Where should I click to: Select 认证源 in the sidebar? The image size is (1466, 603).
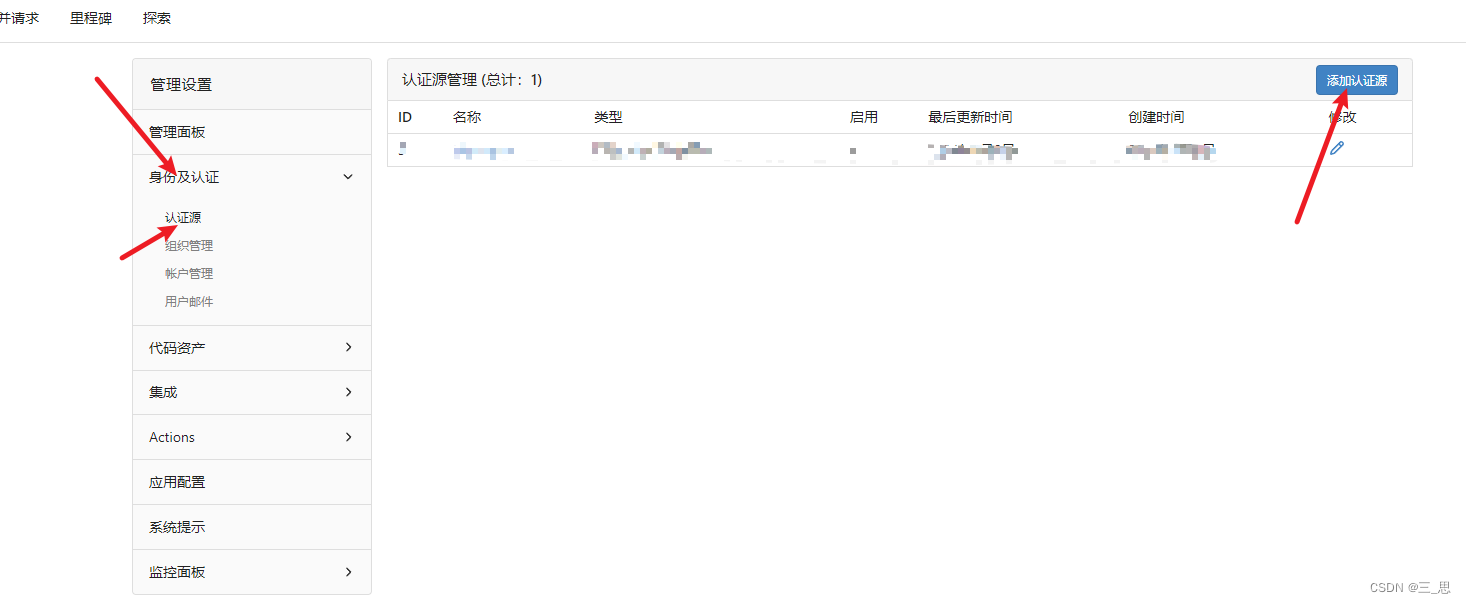pyautogui.click(x=183, y=216)
